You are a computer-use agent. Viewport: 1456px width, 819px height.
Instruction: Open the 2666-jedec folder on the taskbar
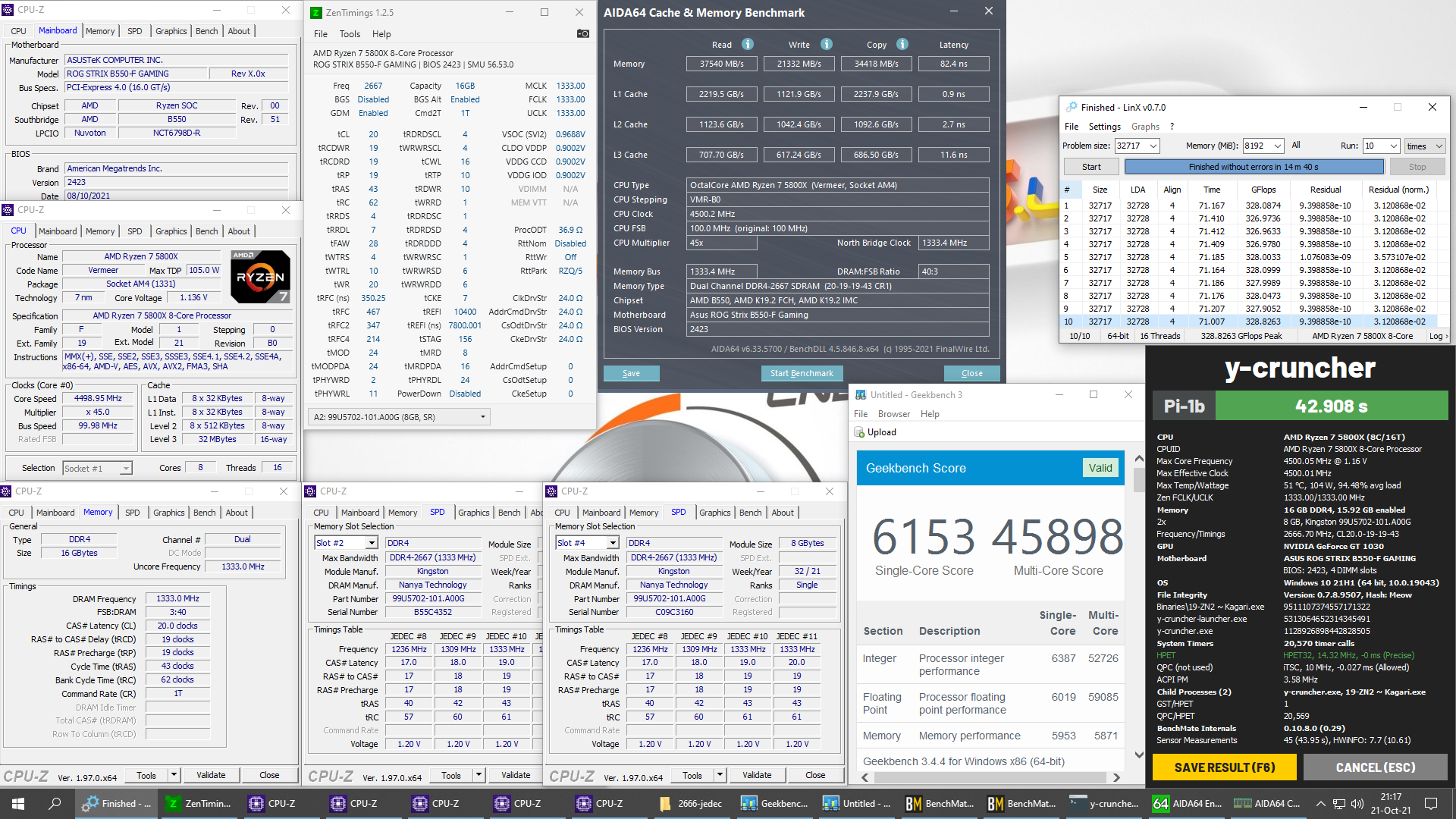(690, 804)
